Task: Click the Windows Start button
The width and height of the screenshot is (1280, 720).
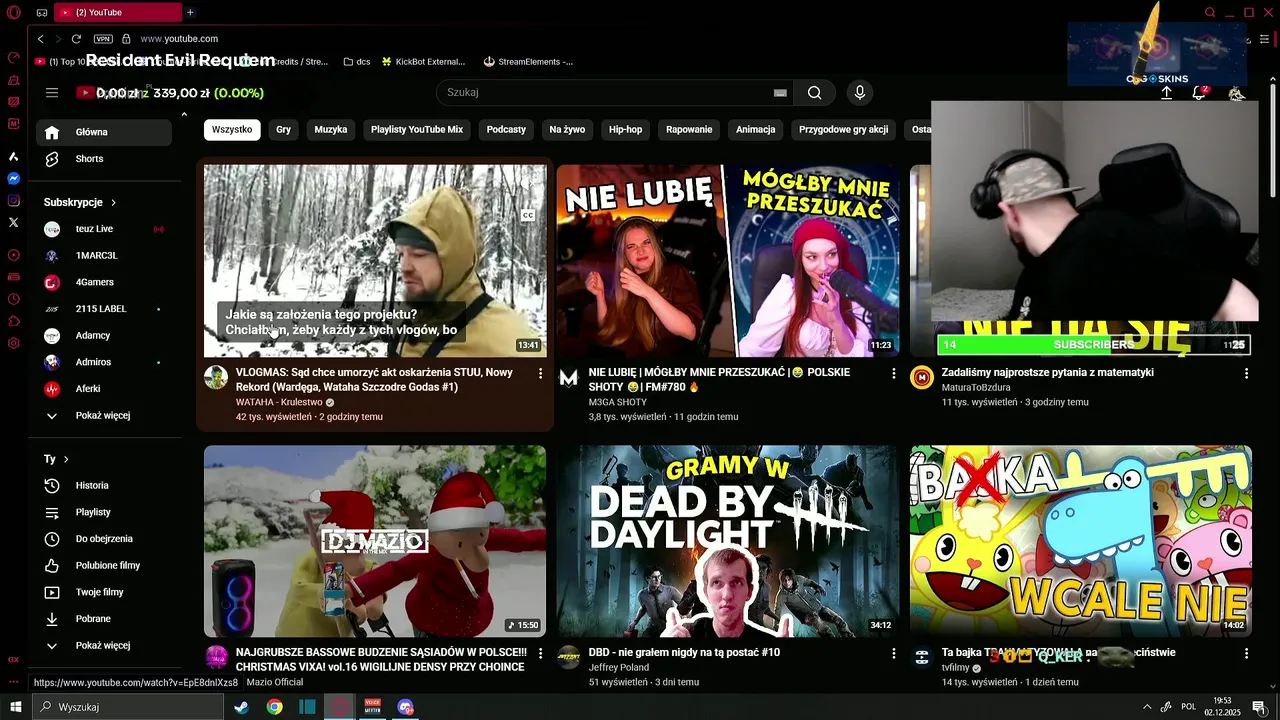Action: tap(16, 707)
